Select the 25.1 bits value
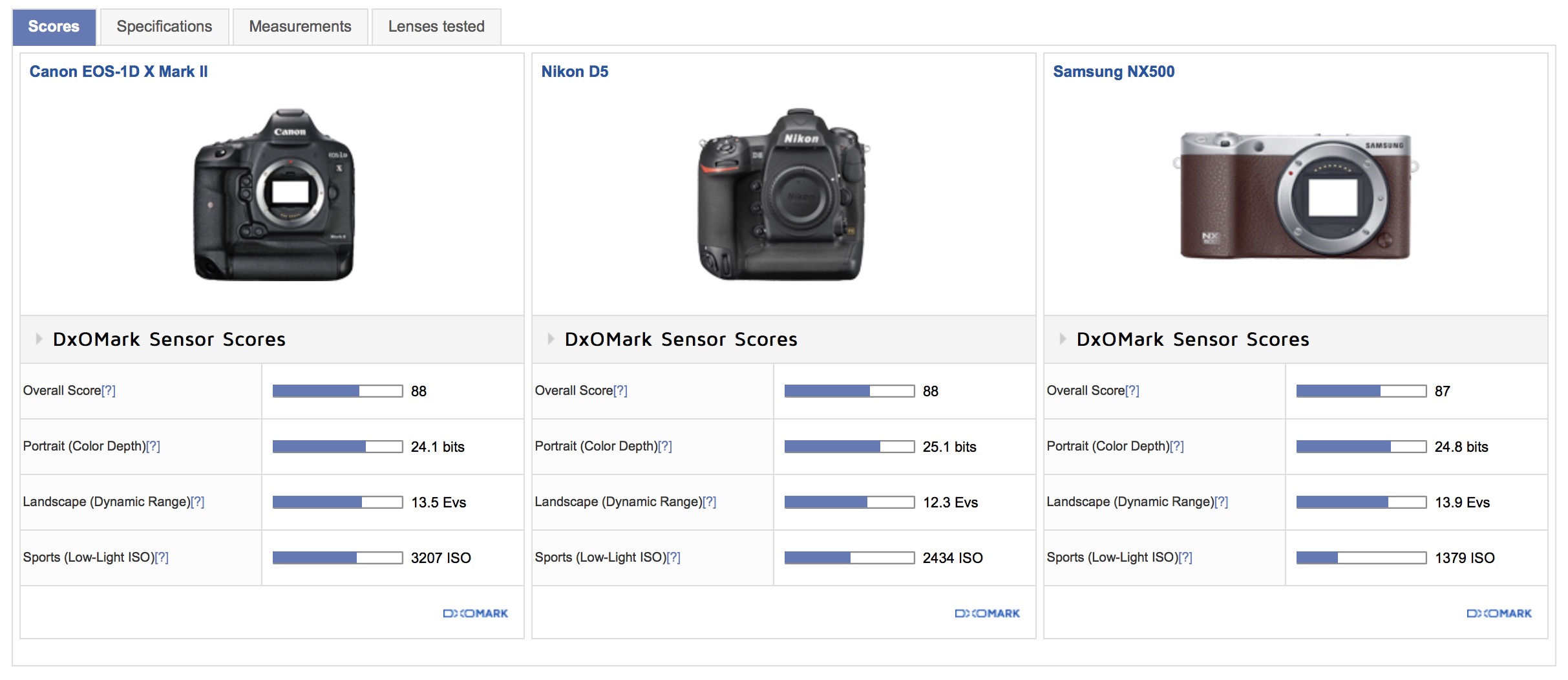 coord(949,447)
